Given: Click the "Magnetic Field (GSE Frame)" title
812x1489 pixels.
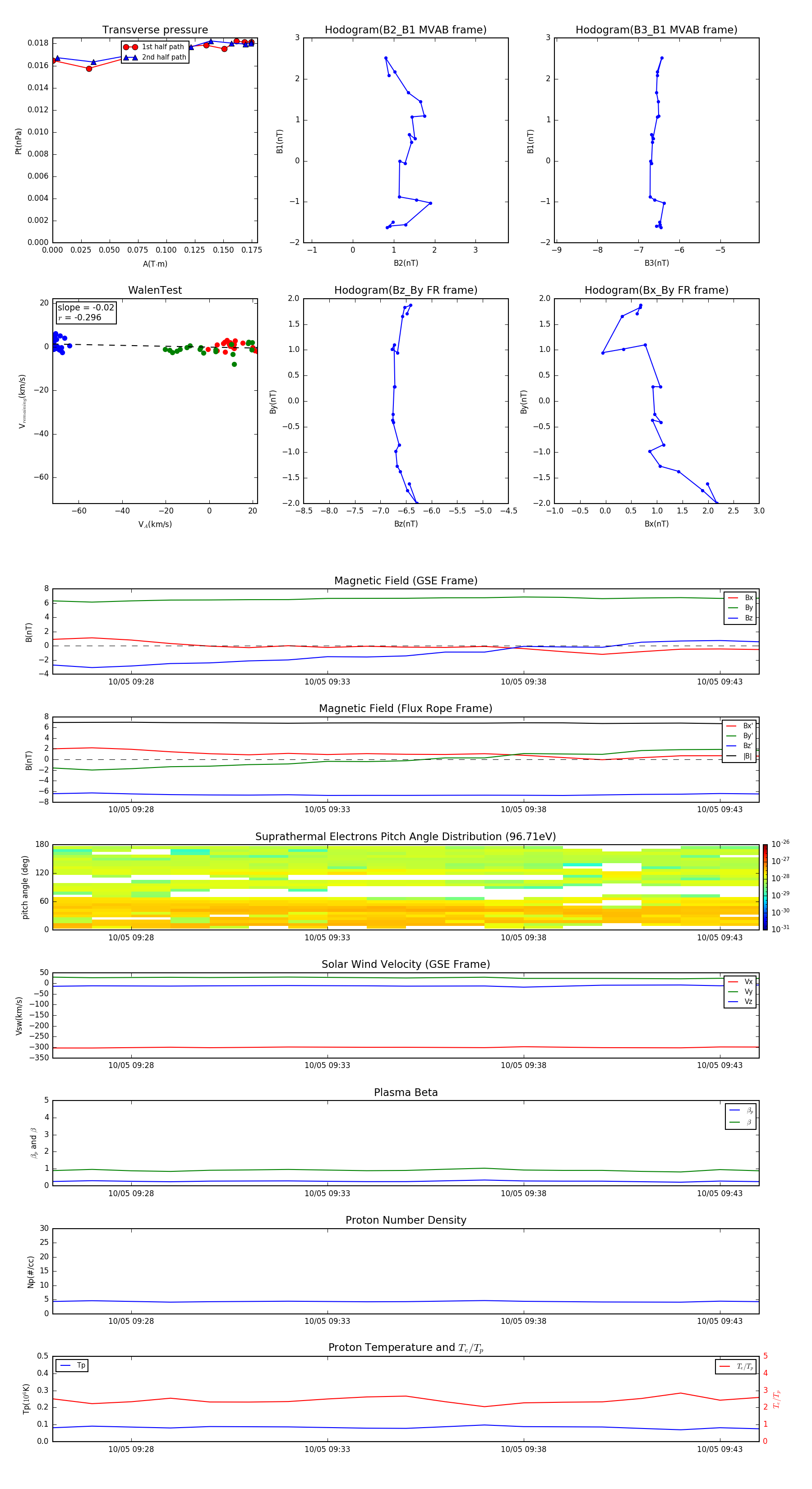Looking at the screenshot, I should pyautogui.click(x=406, y=581).
